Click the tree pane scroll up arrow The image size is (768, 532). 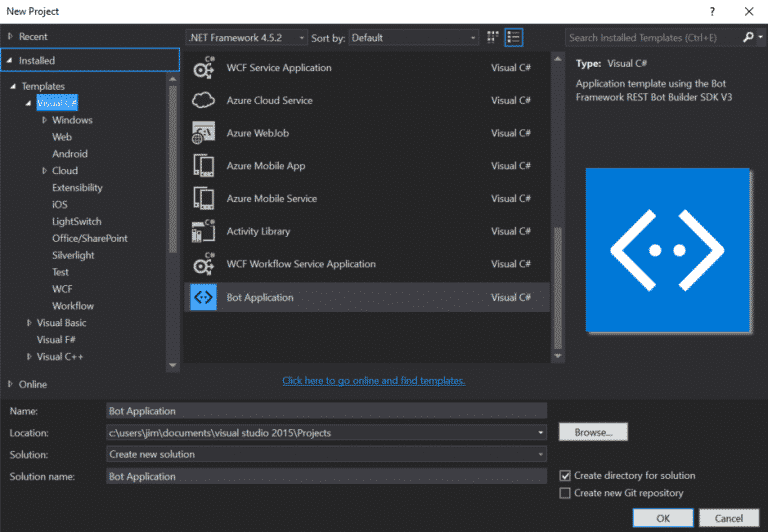[x=172, y=79]
